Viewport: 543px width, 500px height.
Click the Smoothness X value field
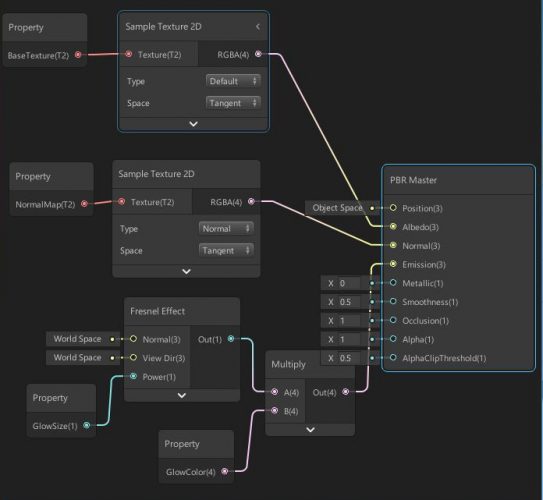coord(349,302)
